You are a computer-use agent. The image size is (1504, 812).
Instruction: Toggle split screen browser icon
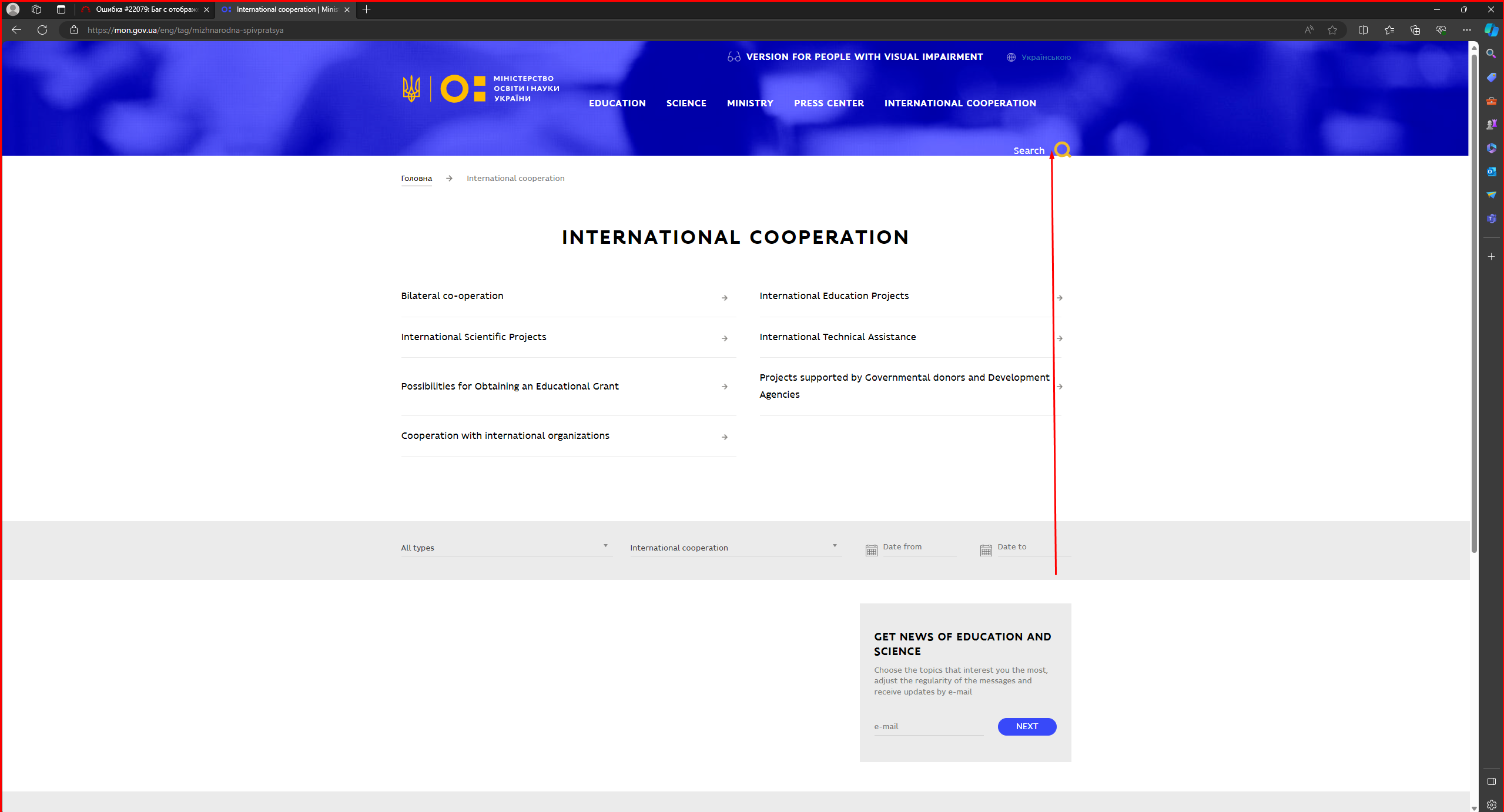[1363, 30]
